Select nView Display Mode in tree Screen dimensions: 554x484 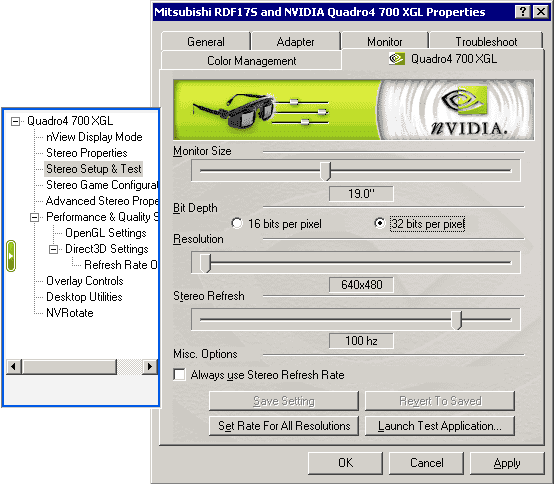(x=94, y=137)
